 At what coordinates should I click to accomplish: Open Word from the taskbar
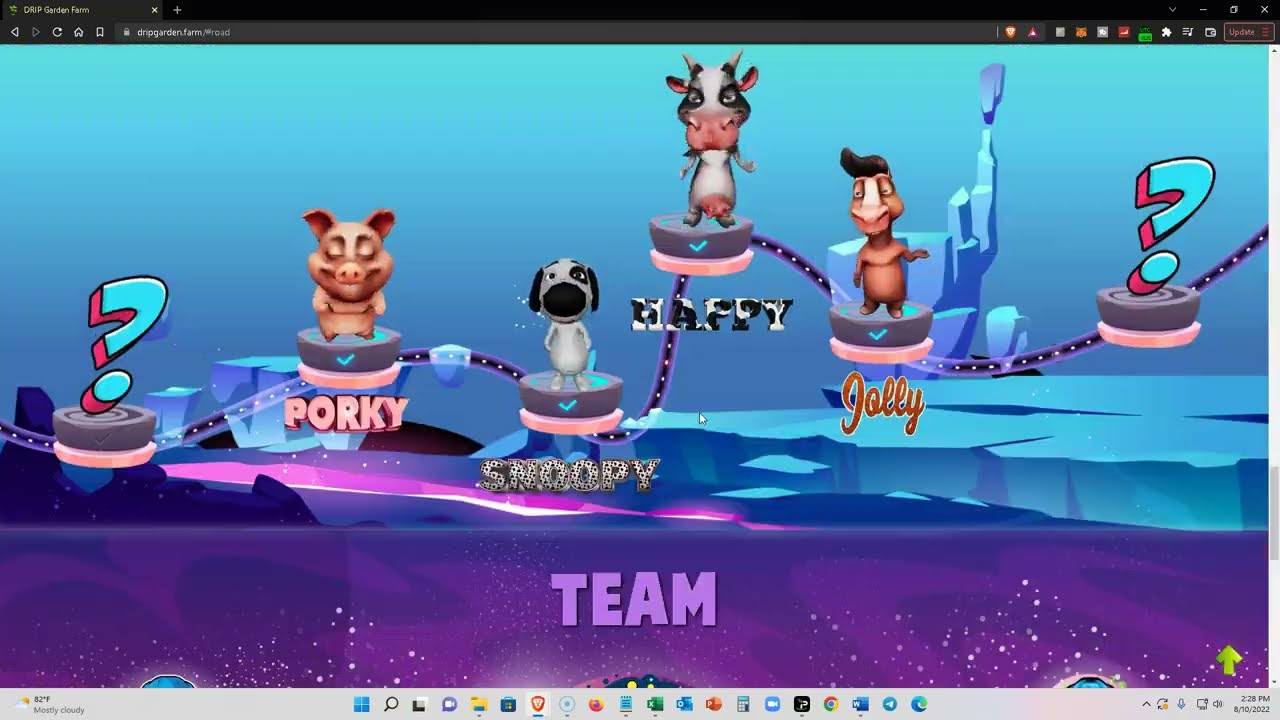[860, 704]
